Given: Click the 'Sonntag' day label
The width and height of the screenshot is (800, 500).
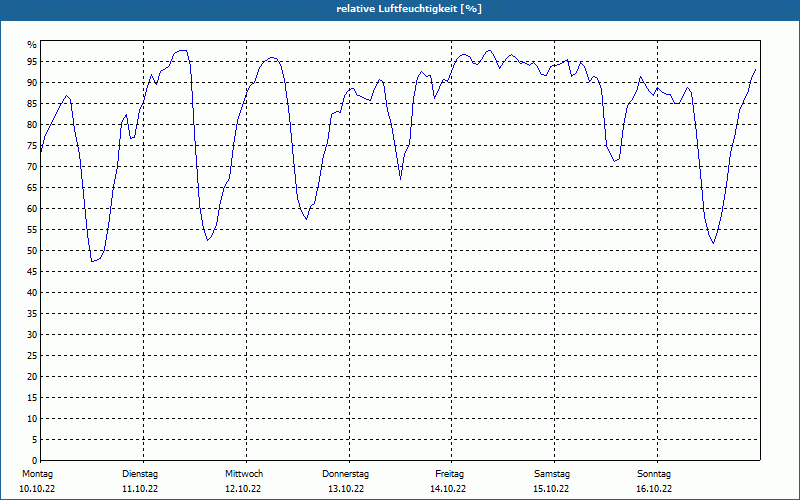Looking at the screenshot, I should 654,474.
